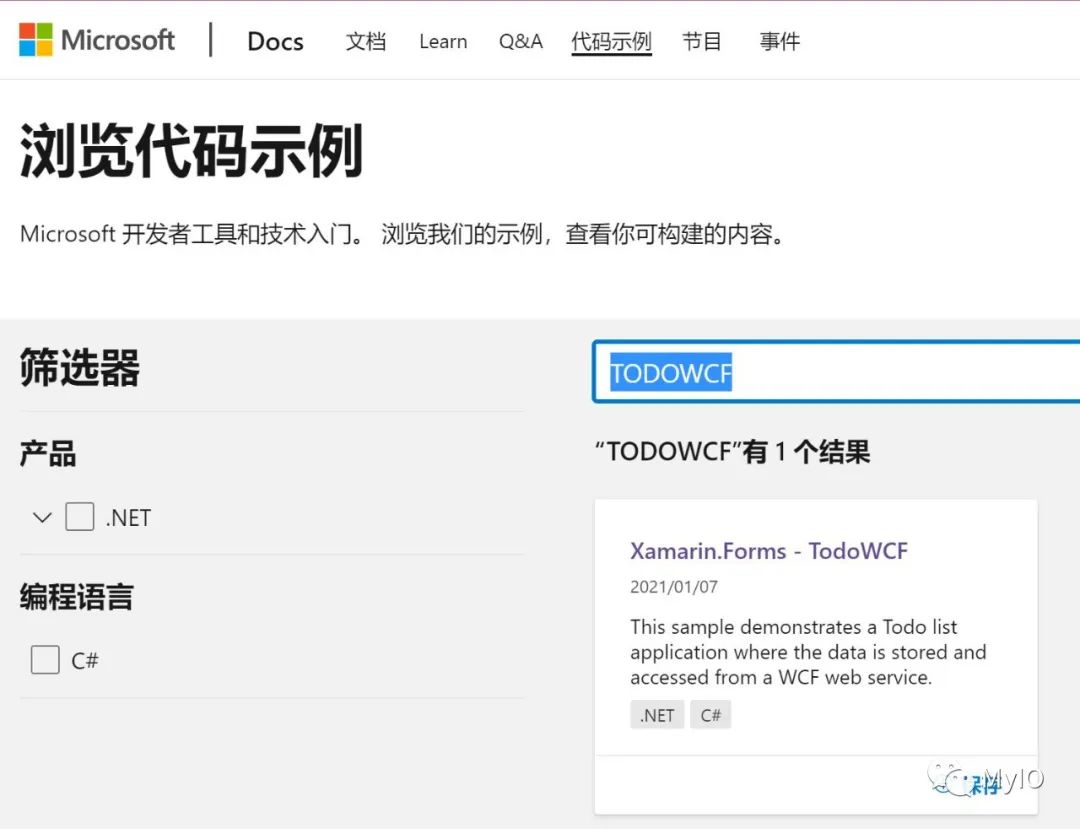The width and height of the screenshot is (1080, 829).
Task: Click the TODOWCF search field
Action: pyautogui.click(x=836, y=372)
